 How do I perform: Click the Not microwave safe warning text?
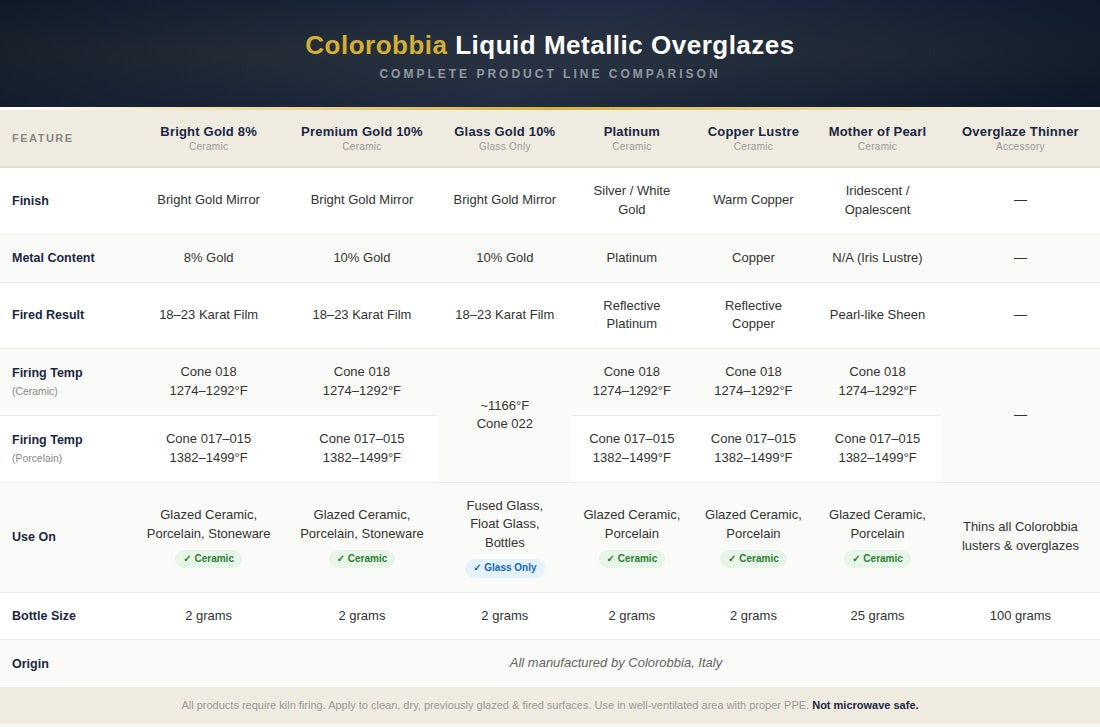point(865,705)
